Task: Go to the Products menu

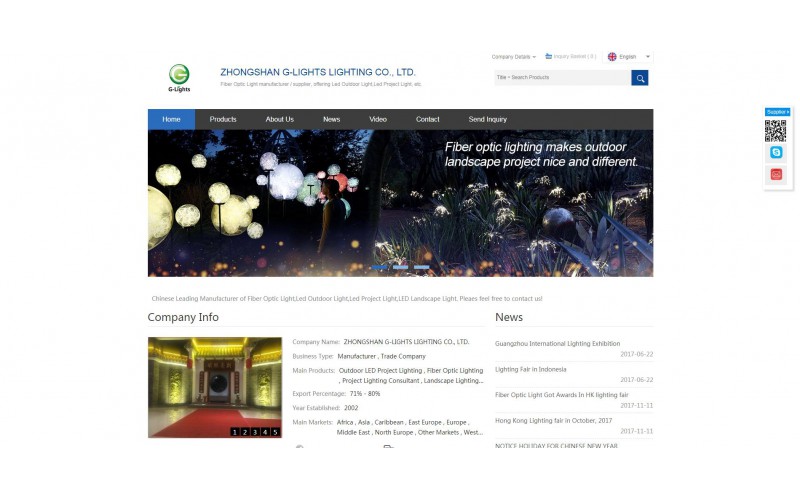Action: pos(223,119)
